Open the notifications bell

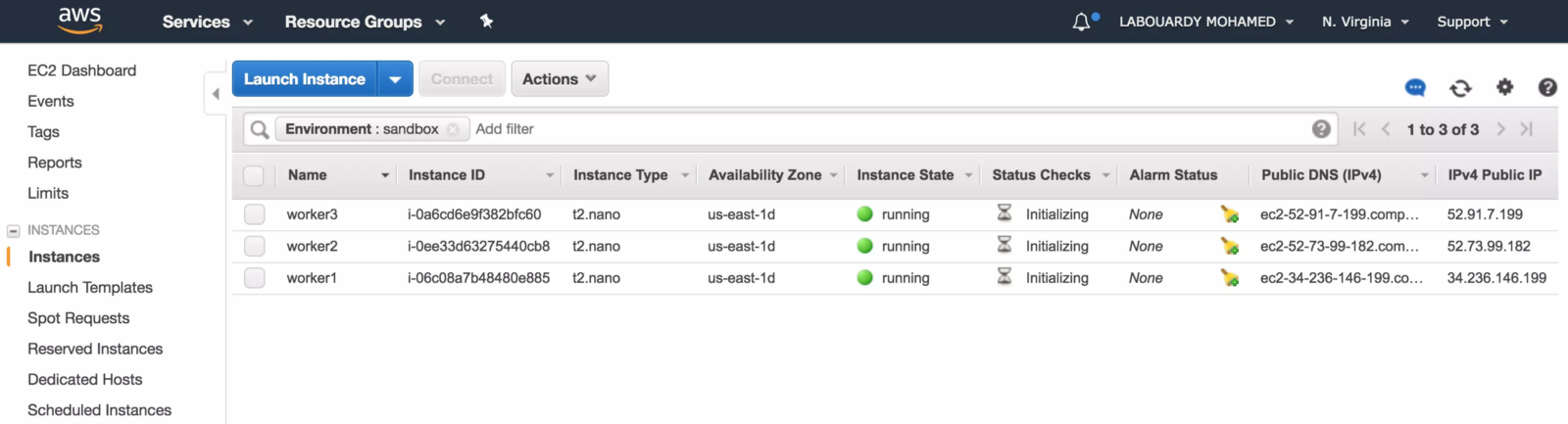pos(1082,22)
